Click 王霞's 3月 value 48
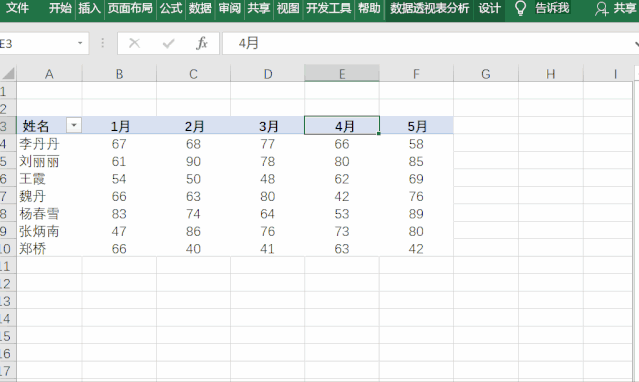This screenshot has width=639, height=382. pos(267,179)
